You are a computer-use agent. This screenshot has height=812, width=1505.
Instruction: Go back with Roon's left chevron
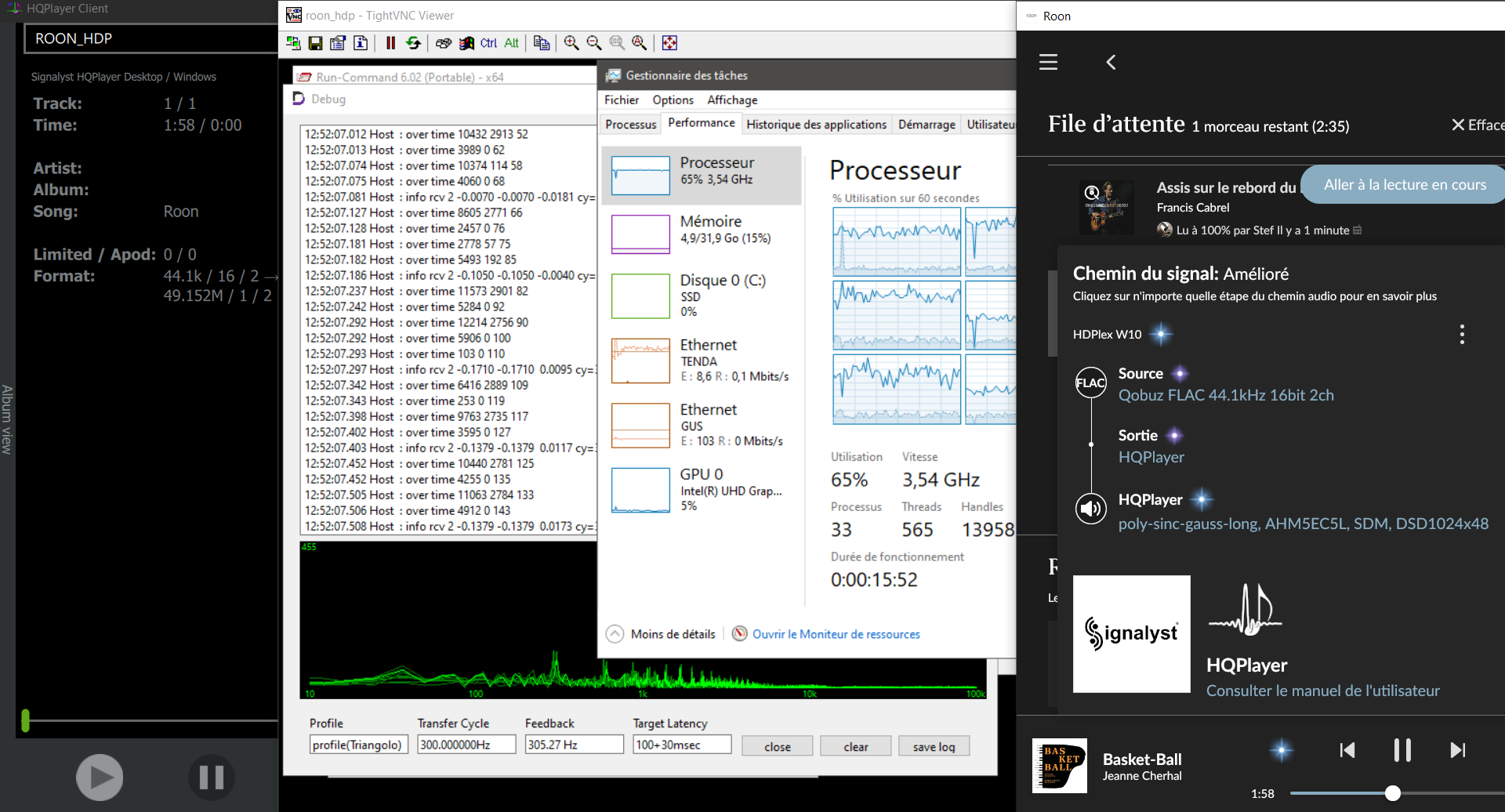pyautogui.click(x=1111, y=62)
